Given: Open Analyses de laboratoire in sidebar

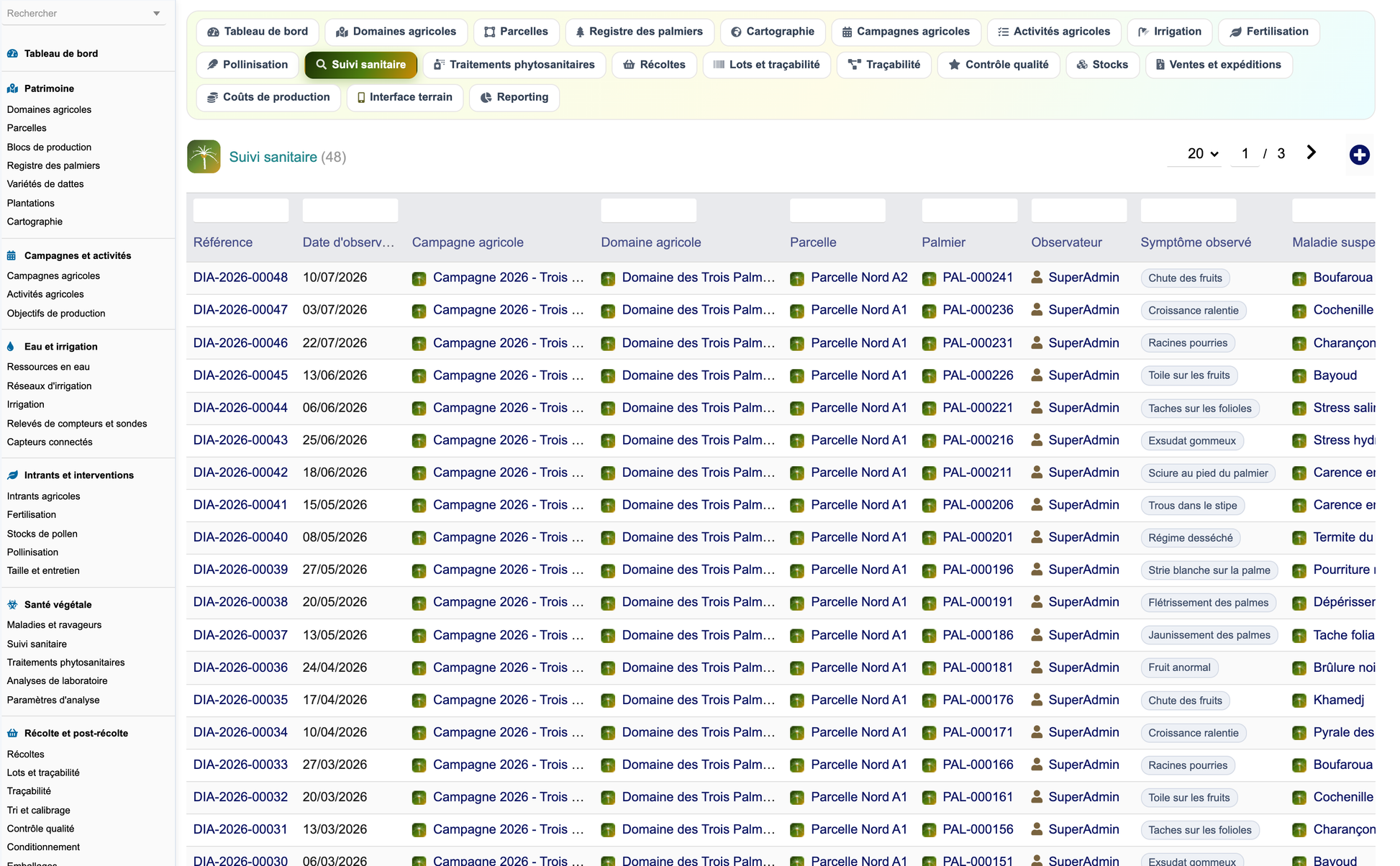Looking at the screenshot, I should (x=57, y=681).
